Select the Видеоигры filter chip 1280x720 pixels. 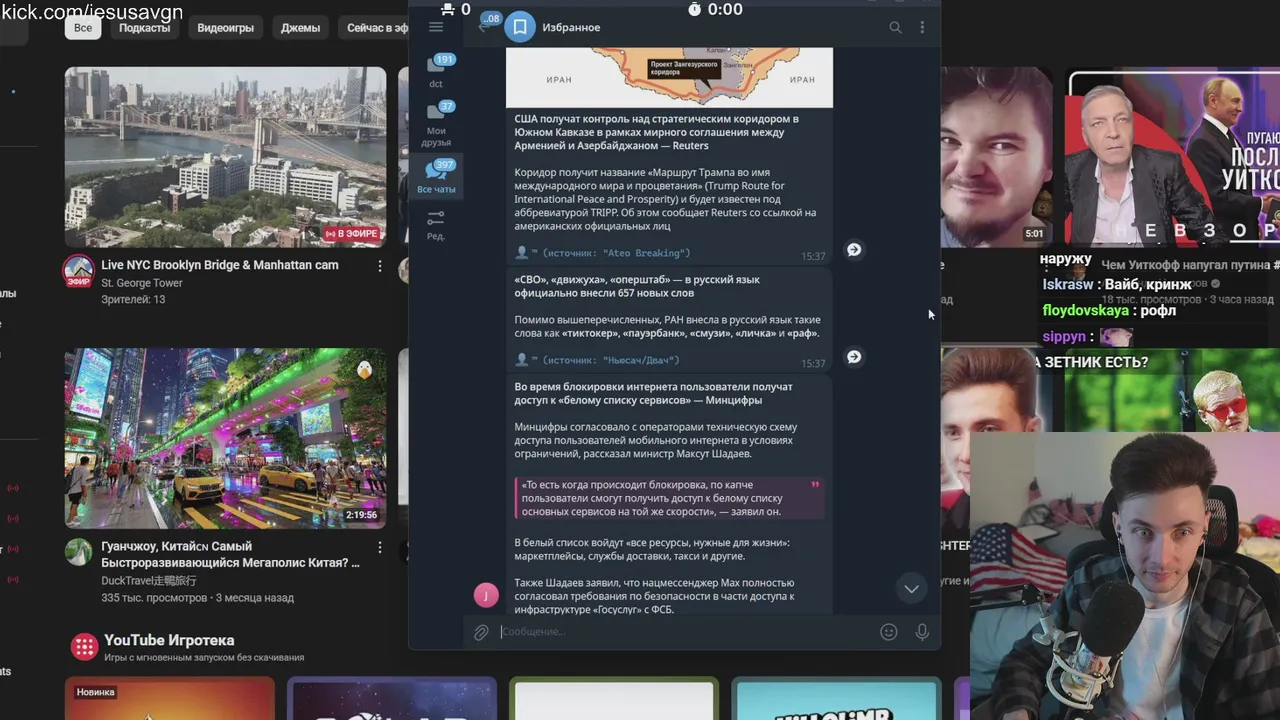pos(225,28)
